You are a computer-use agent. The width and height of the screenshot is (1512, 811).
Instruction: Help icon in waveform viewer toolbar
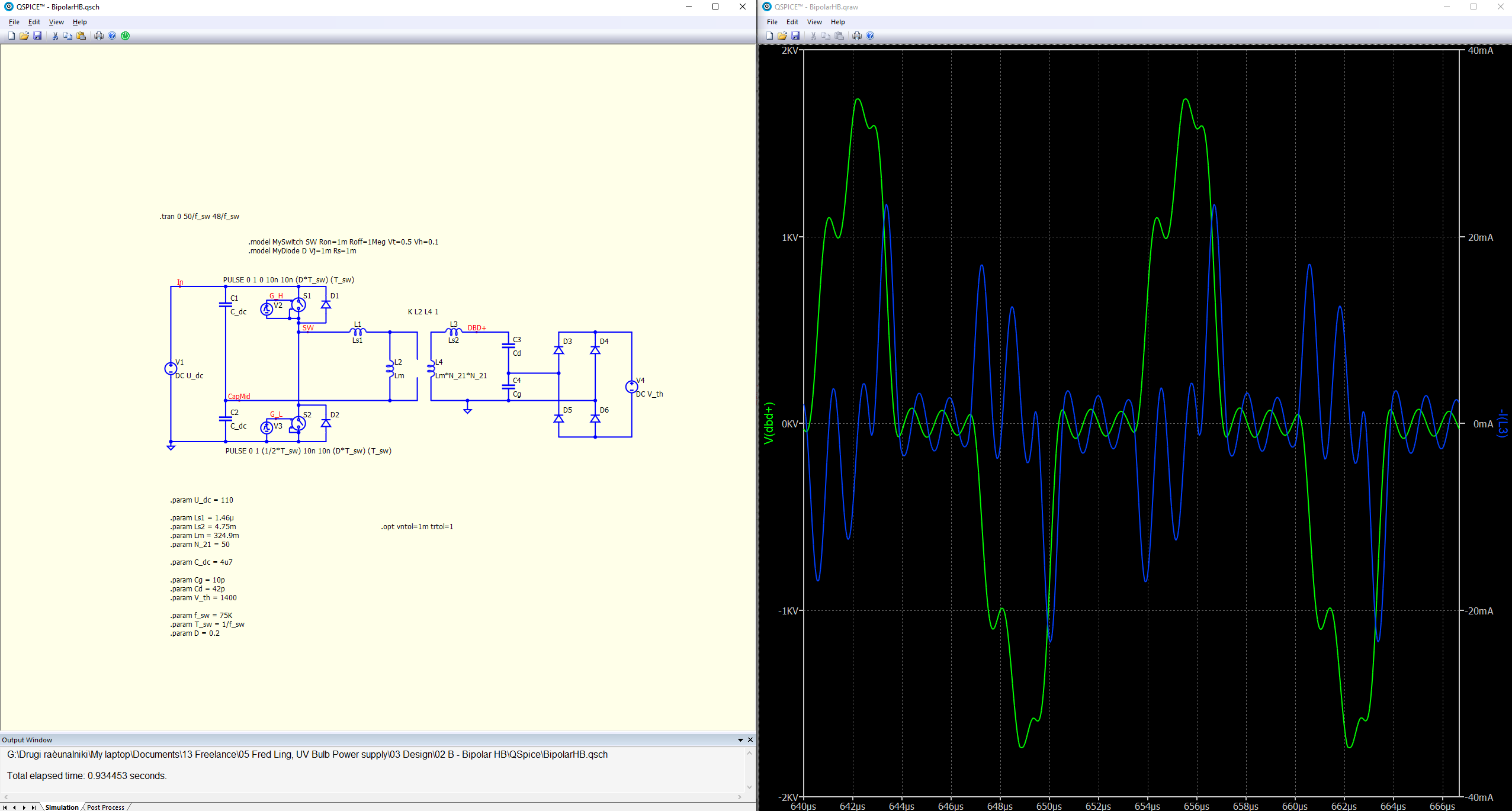coord(870,36)
